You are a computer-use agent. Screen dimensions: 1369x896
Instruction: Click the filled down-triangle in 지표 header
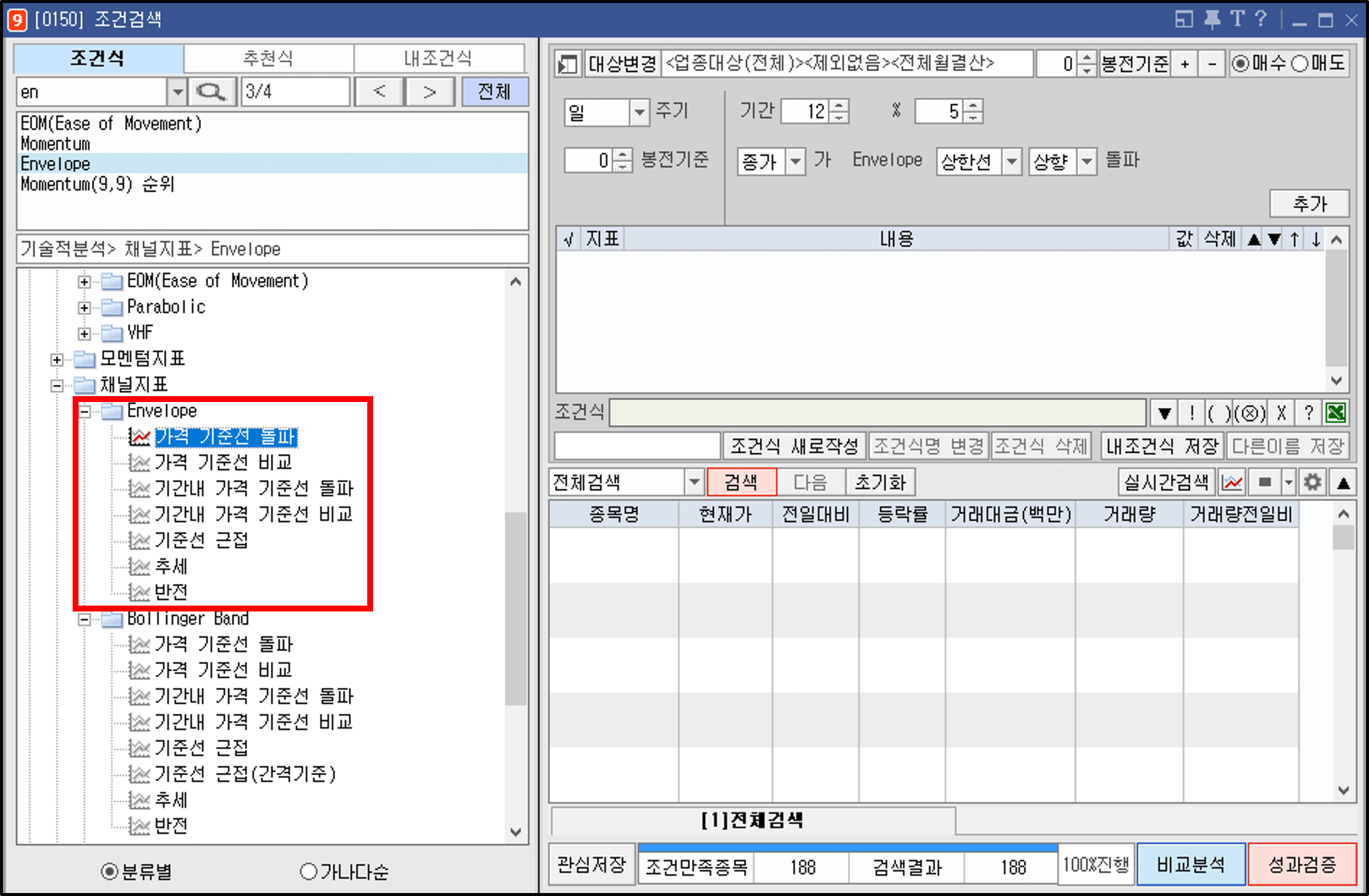1274,239
